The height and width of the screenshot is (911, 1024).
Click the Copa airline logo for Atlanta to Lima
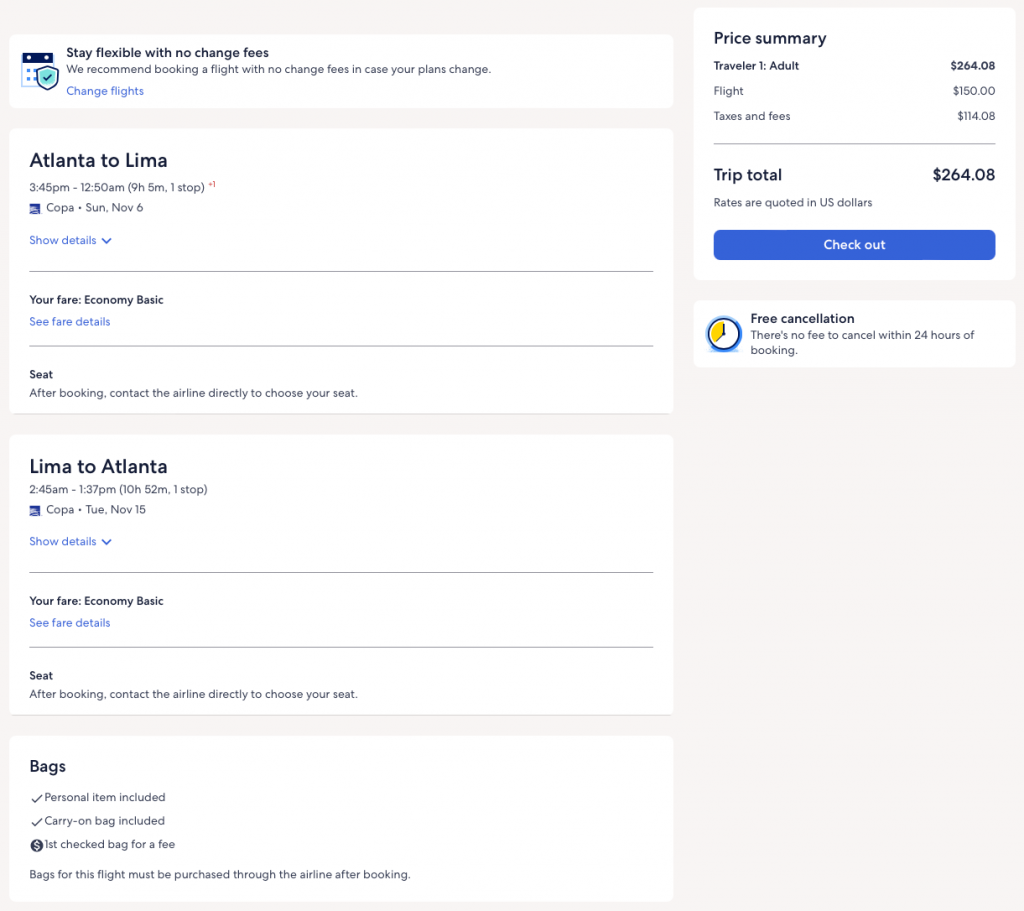(x=35, y=208)
